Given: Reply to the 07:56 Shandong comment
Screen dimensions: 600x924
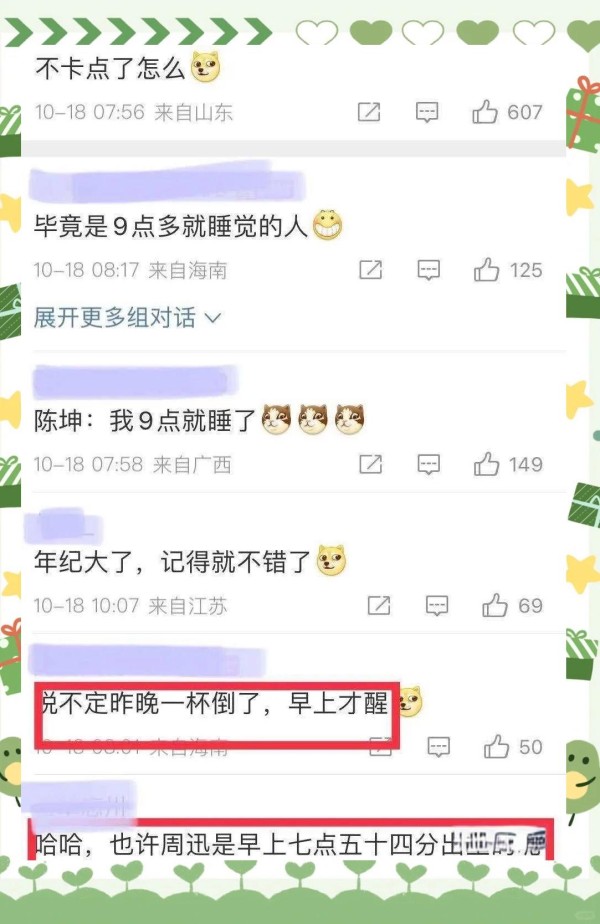Looking at the screenshot, I should 427,112.
